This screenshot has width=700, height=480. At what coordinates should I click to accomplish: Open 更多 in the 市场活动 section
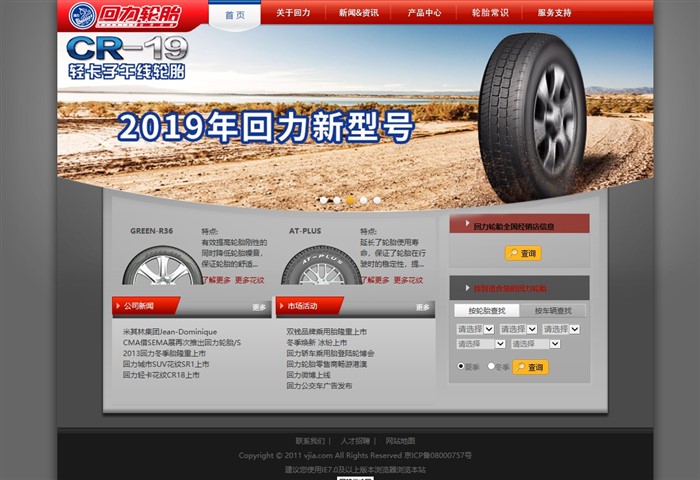422,307
